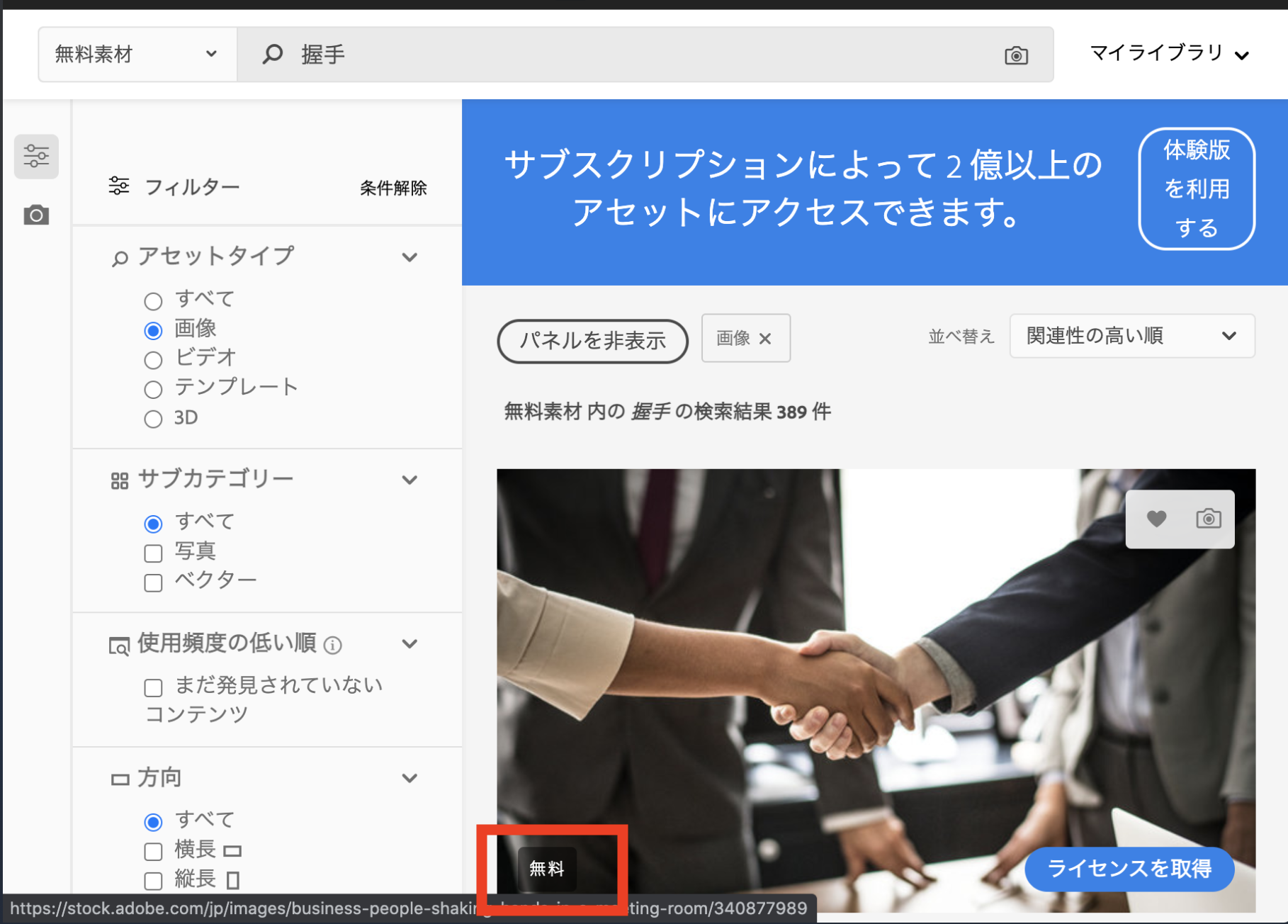
Task: Select すべて radio under アセットタイプ
Action: pos(153,301)
